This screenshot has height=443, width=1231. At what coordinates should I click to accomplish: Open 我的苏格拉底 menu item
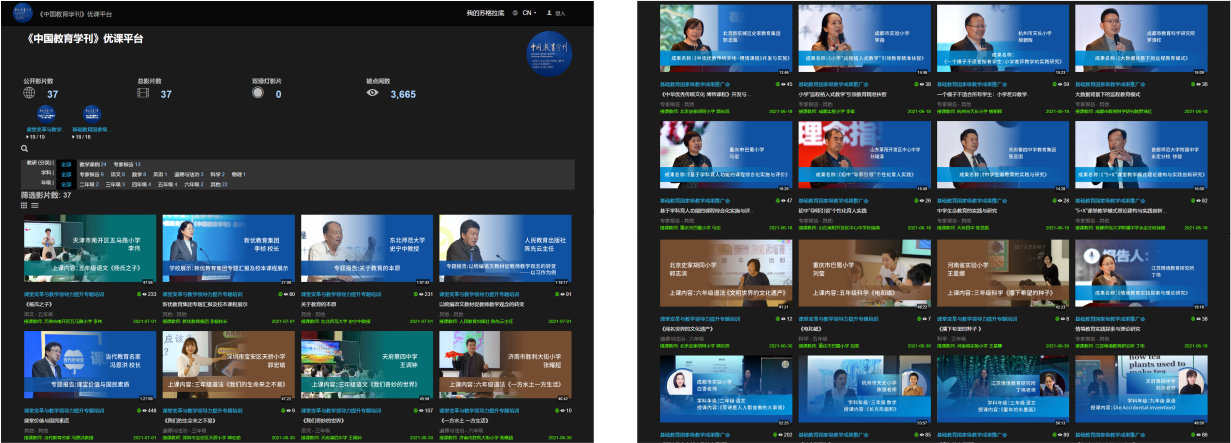pos(484,13)
